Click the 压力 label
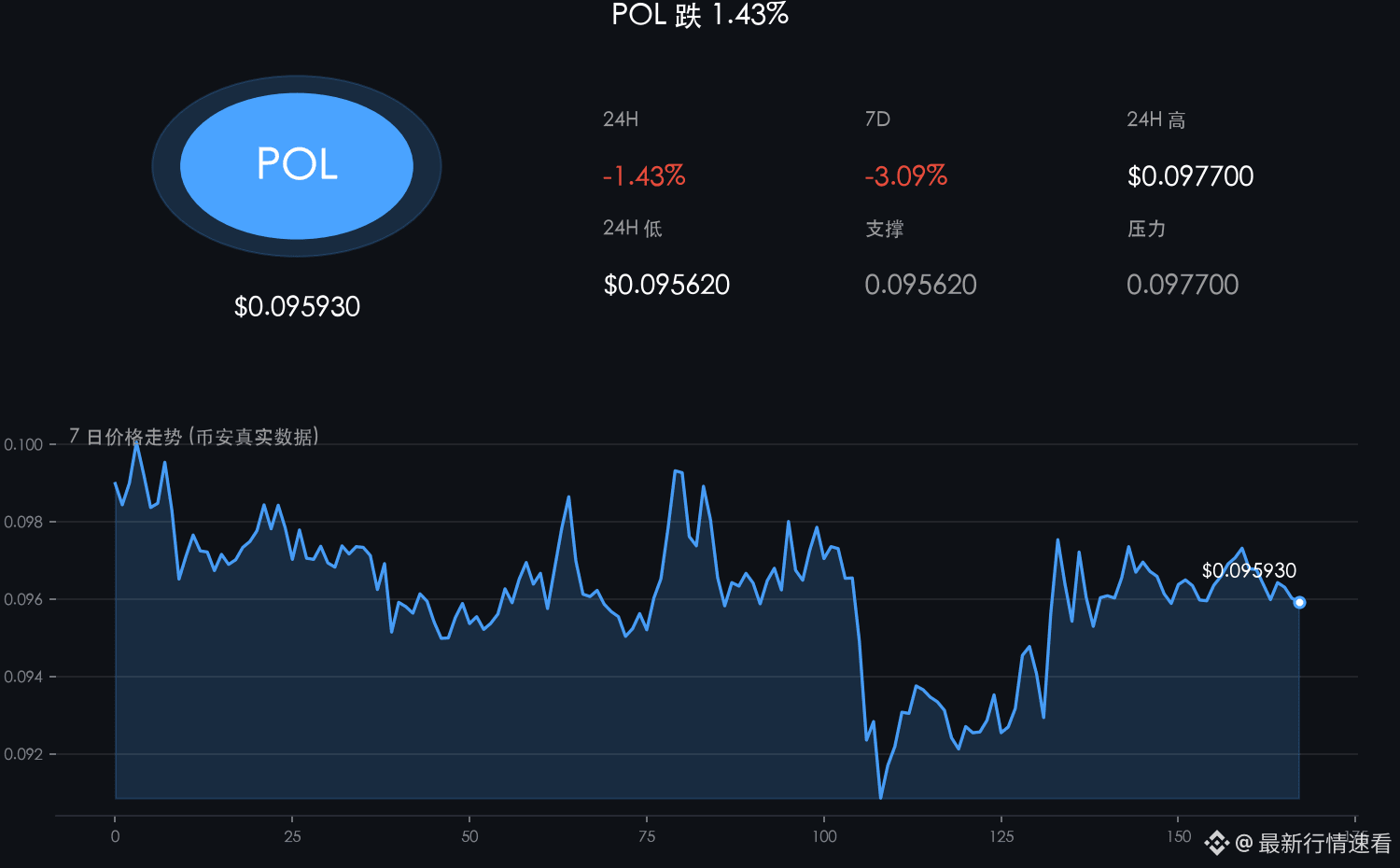Image resolution: width=1400 pixels, height=868 pixels. [x=1146, y=229]
